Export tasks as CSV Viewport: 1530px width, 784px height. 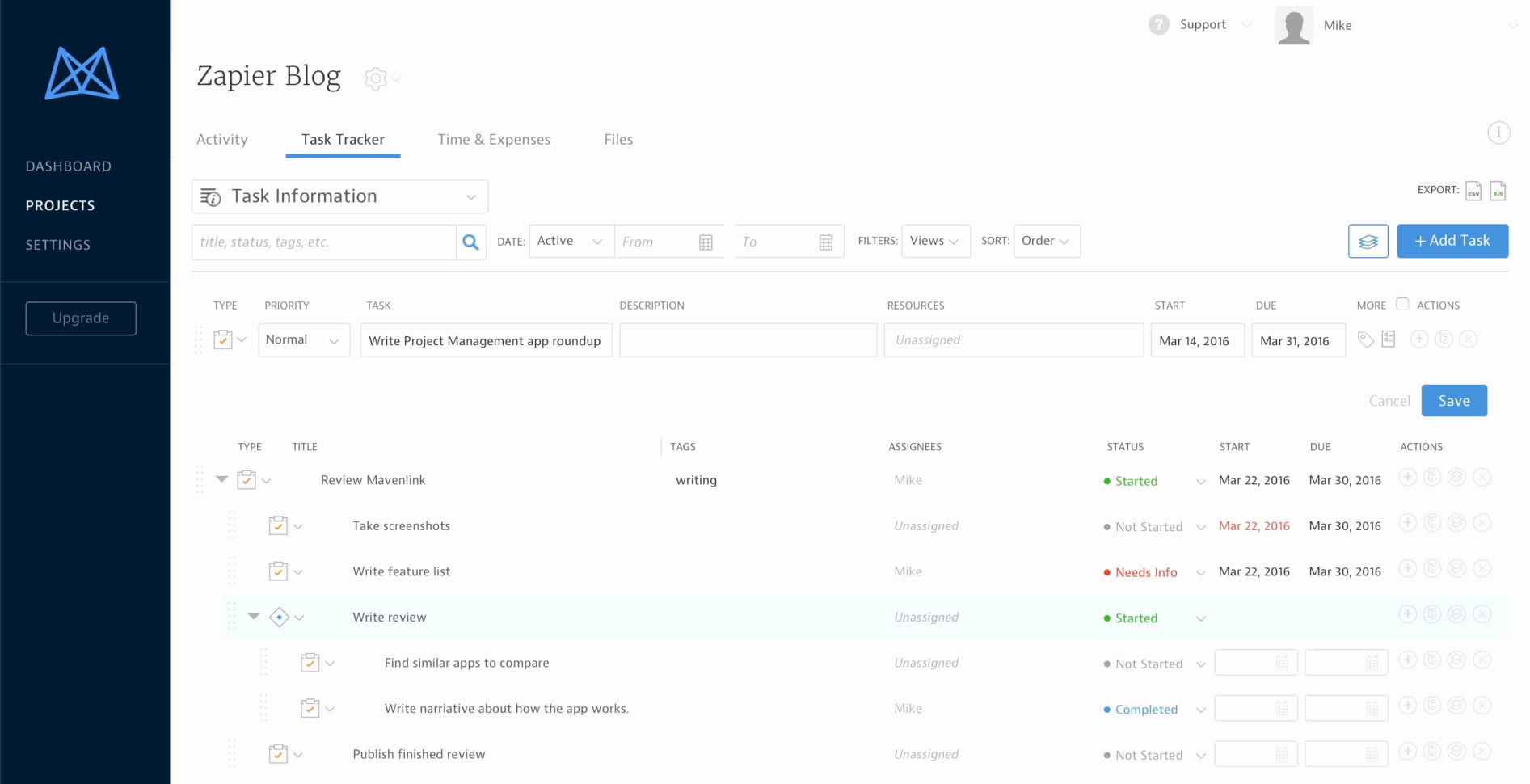click(x=1473, y=191)
